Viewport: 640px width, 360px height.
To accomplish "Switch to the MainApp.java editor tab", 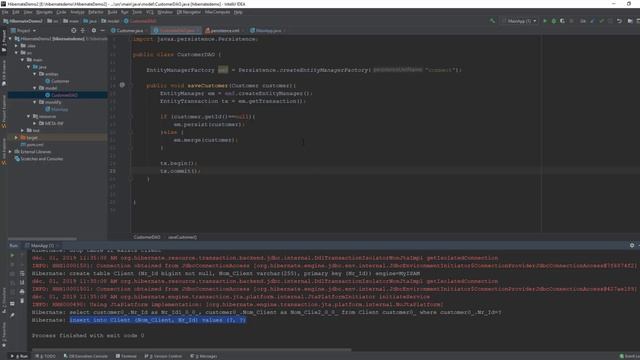I will point(267,31).
